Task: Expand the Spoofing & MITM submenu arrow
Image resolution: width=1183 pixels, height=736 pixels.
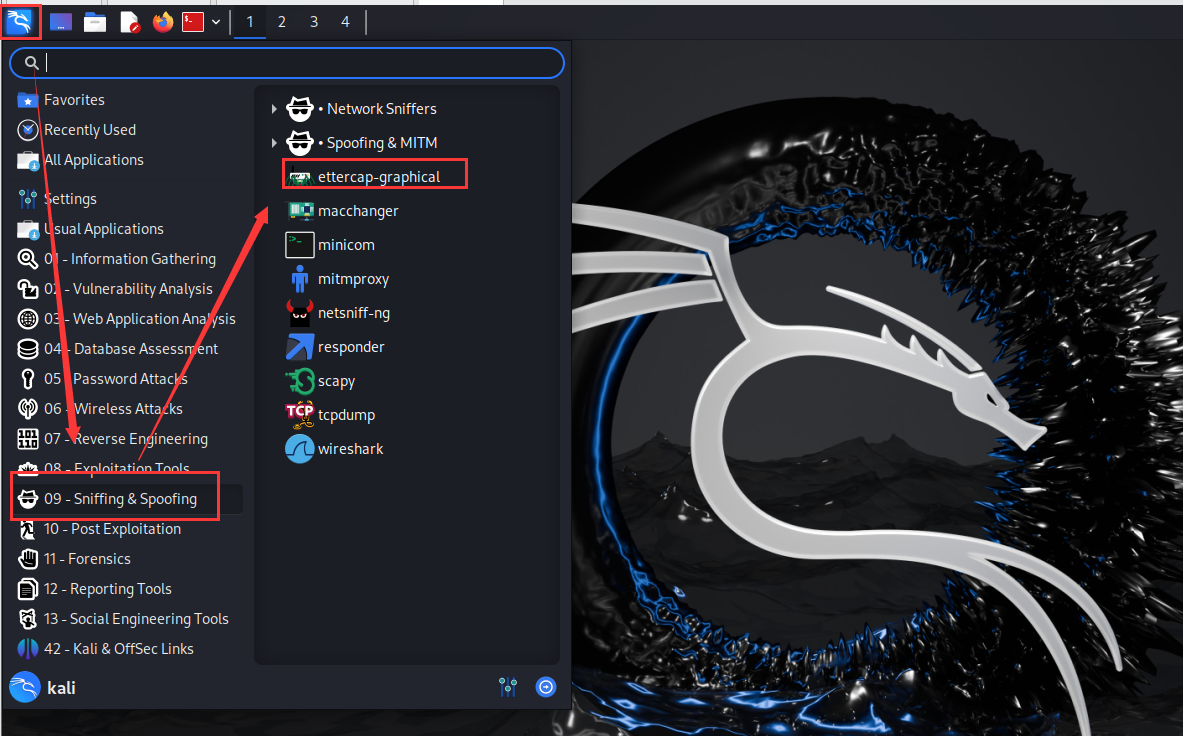Action: click(x=274, y=143)
